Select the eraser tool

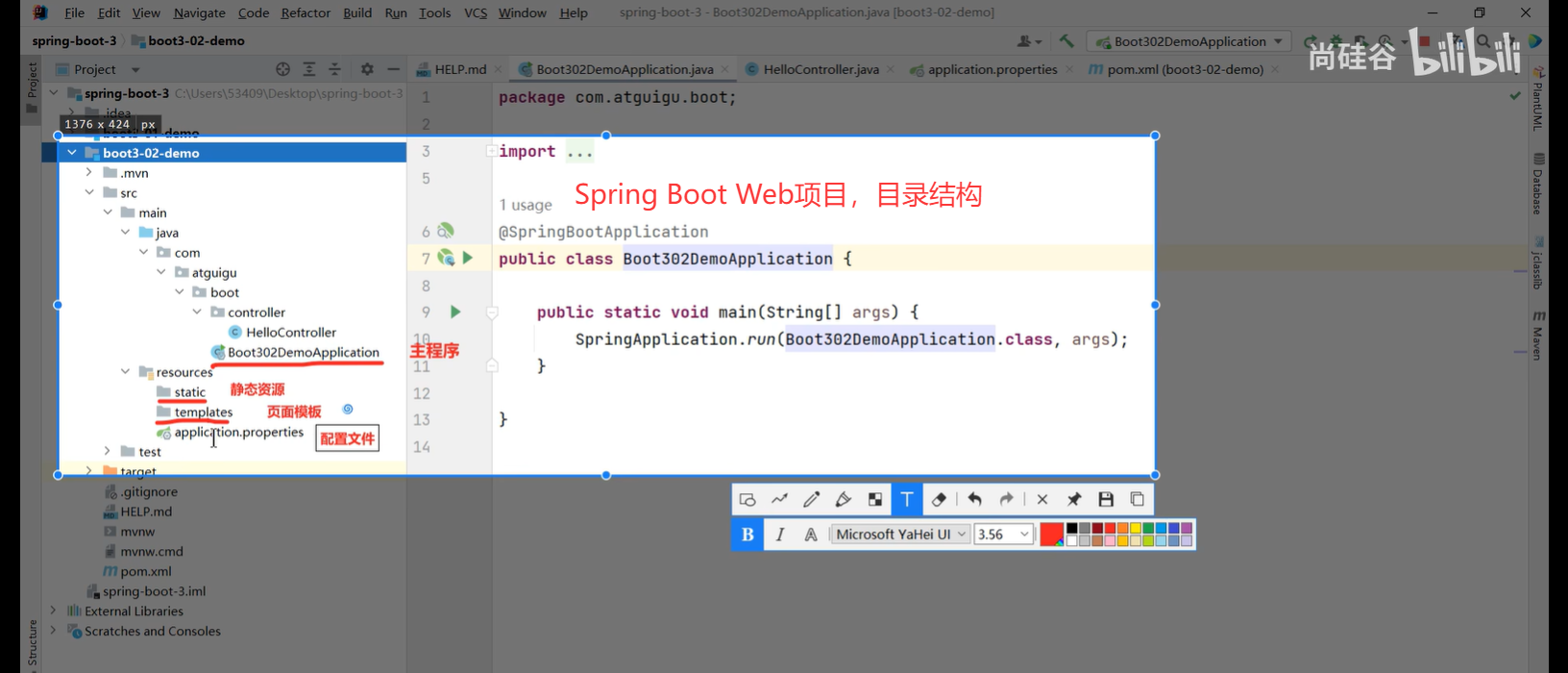(x=939, y=499)
